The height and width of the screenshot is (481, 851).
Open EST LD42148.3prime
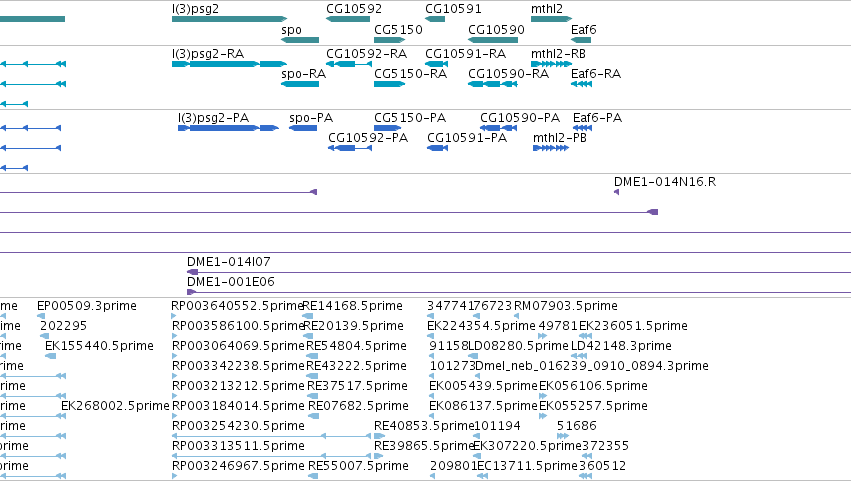[621, 346]
